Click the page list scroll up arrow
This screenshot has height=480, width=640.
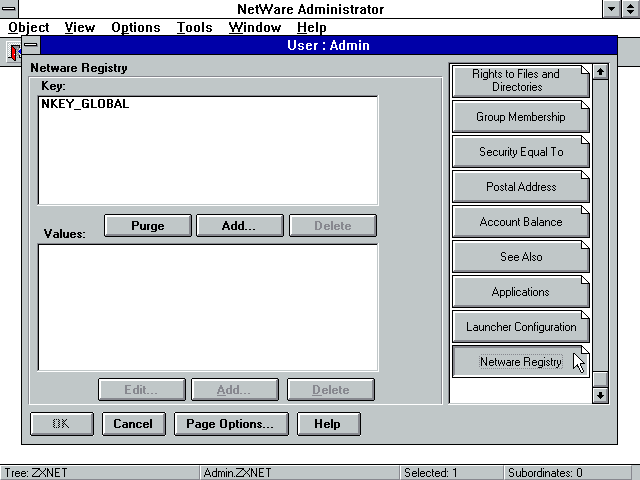coord(600,72)
